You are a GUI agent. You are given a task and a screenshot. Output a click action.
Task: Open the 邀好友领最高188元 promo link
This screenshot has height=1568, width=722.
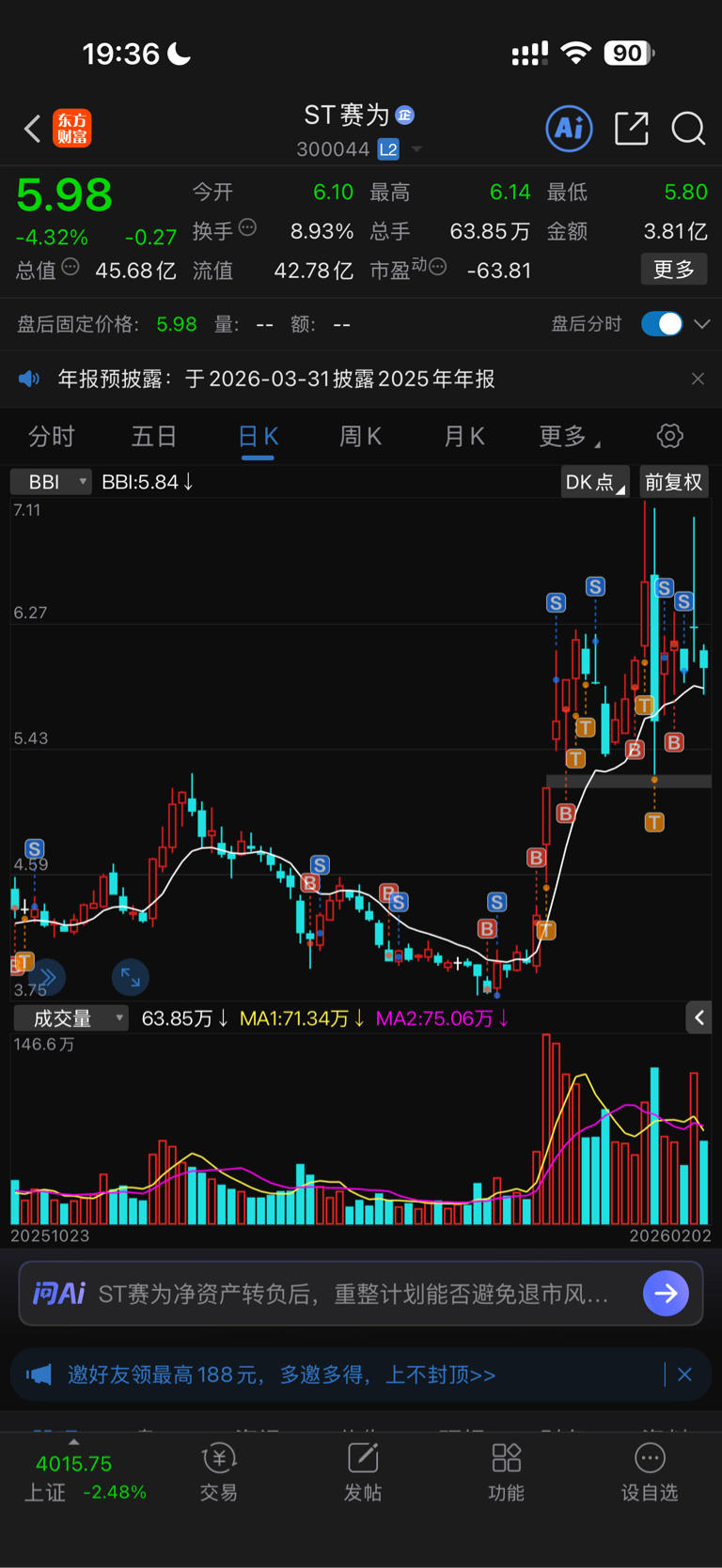281,1374
